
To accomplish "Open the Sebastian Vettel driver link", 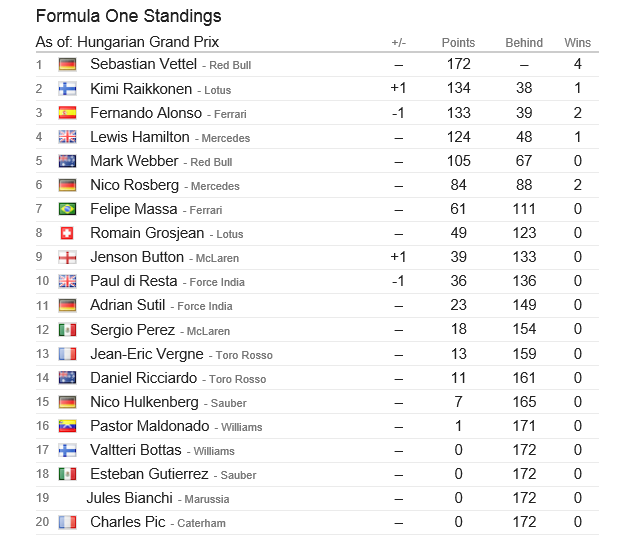I will tap(143, 64).
